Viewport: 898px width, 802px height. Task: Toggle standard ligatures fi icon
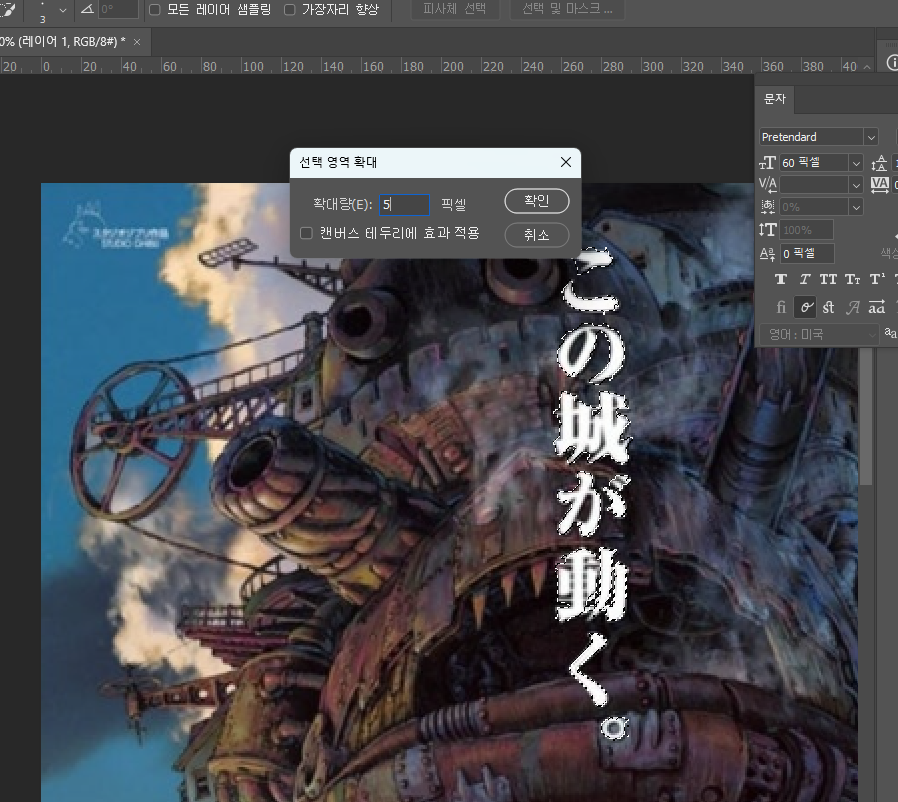click(781, 308)
